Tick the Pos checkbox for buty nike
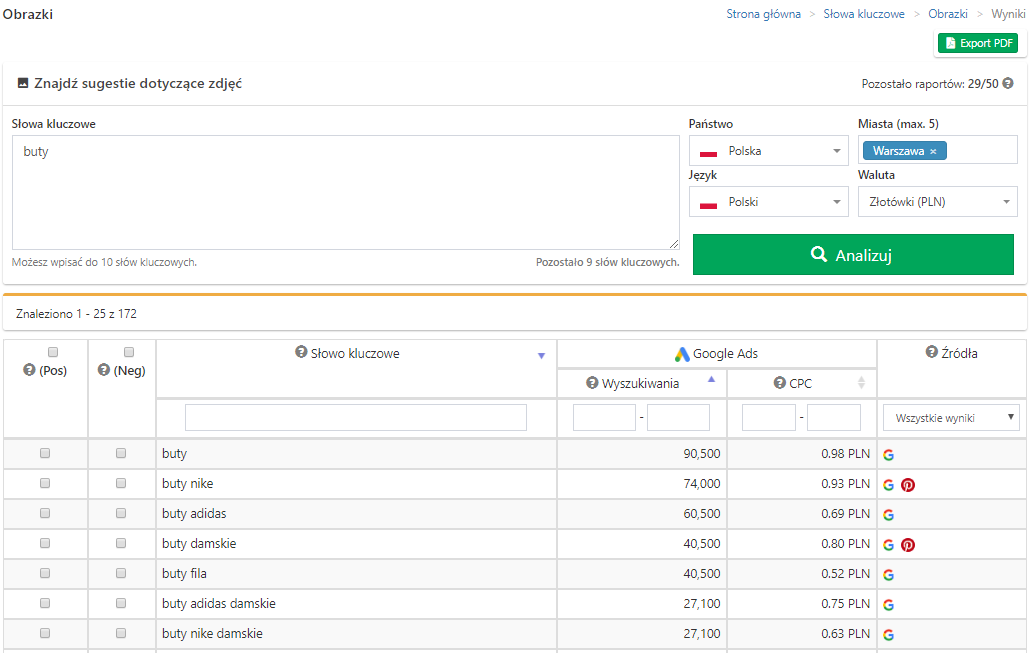Screen dimensions: 1033x653 [45, 483]
